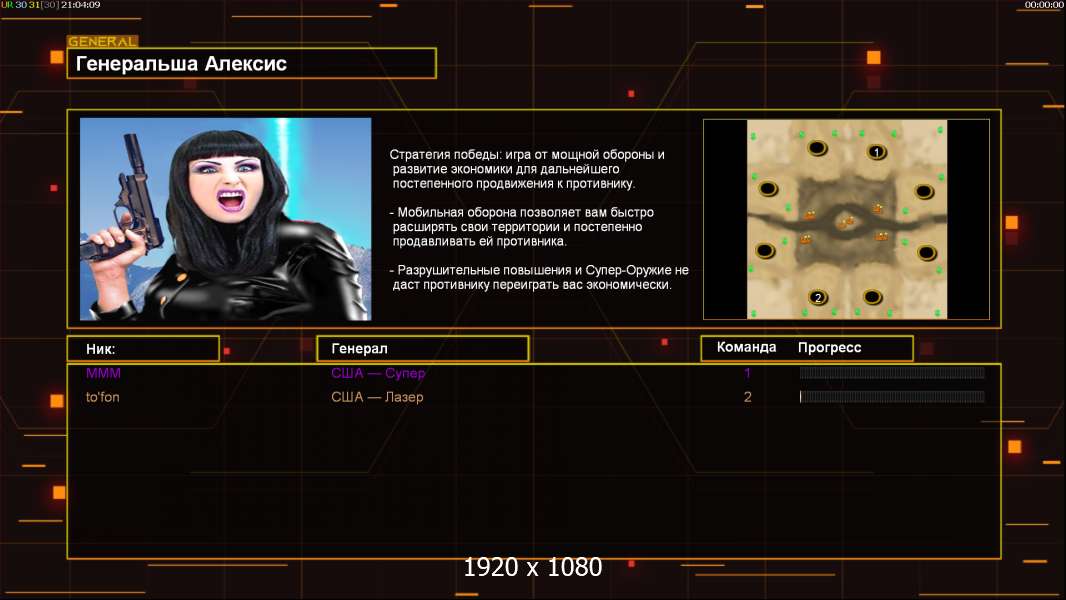Select player MMM in the list
The height and width of the screenshot is (600, 1066).
(103, 373)
